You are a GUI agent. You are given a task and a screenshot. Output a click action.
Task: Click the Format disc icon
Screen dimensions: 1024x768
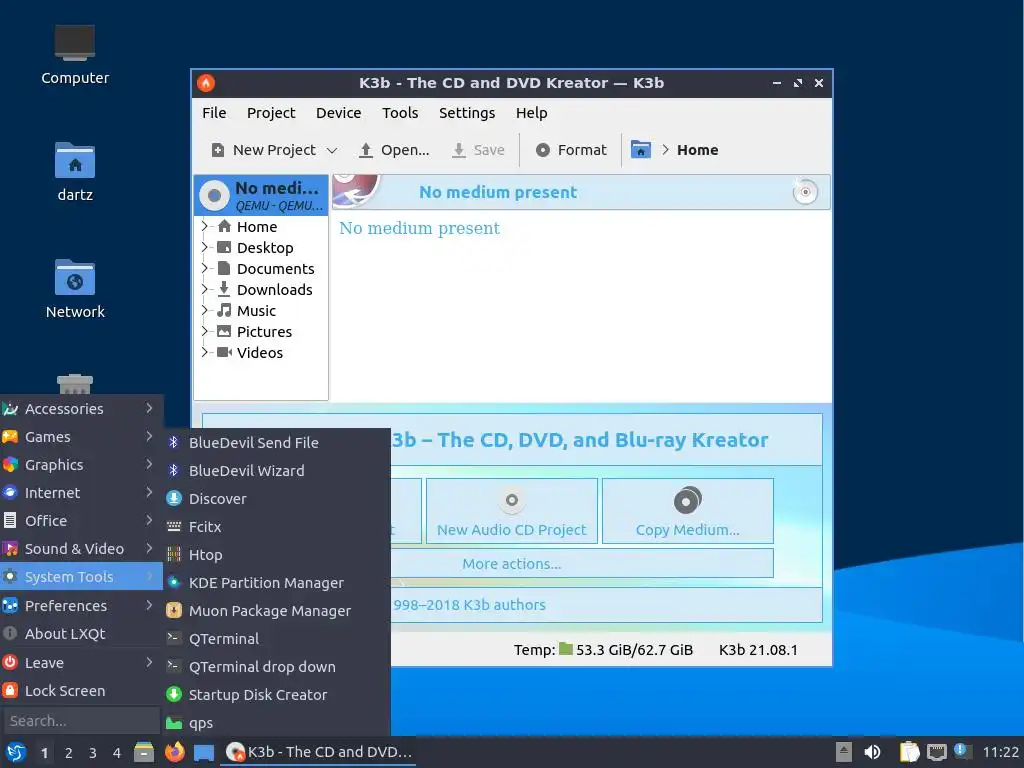[x=543, y=150]
